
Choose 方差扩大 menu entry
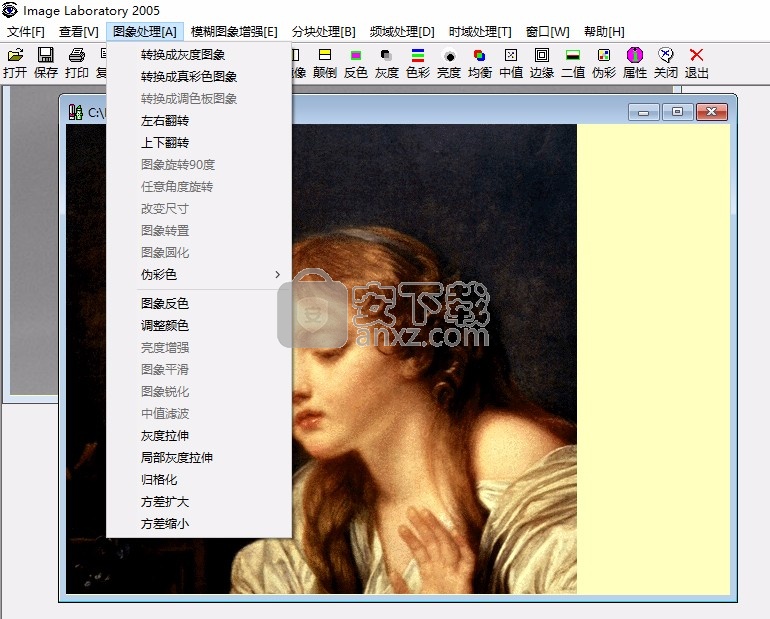coord(199,502)
